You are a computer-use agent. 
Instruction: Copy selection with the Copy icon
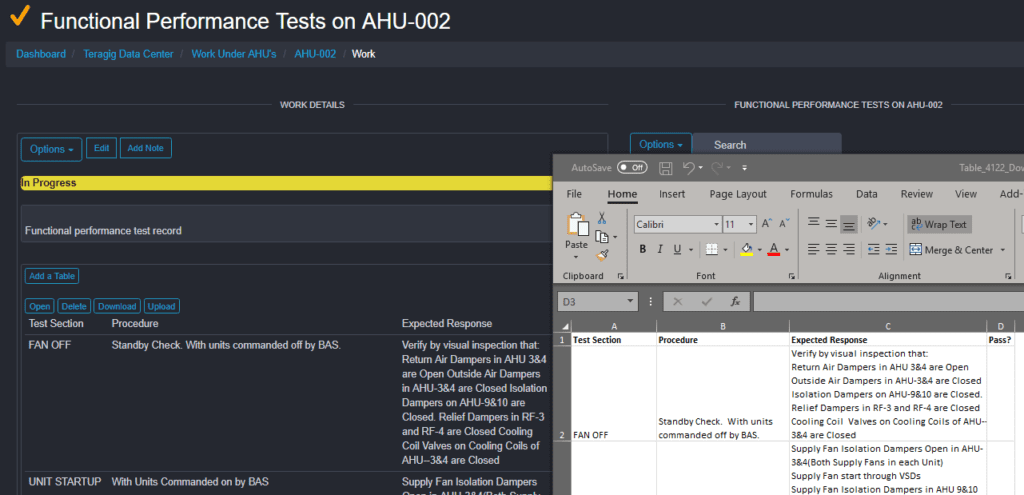(x=601, y=236)
